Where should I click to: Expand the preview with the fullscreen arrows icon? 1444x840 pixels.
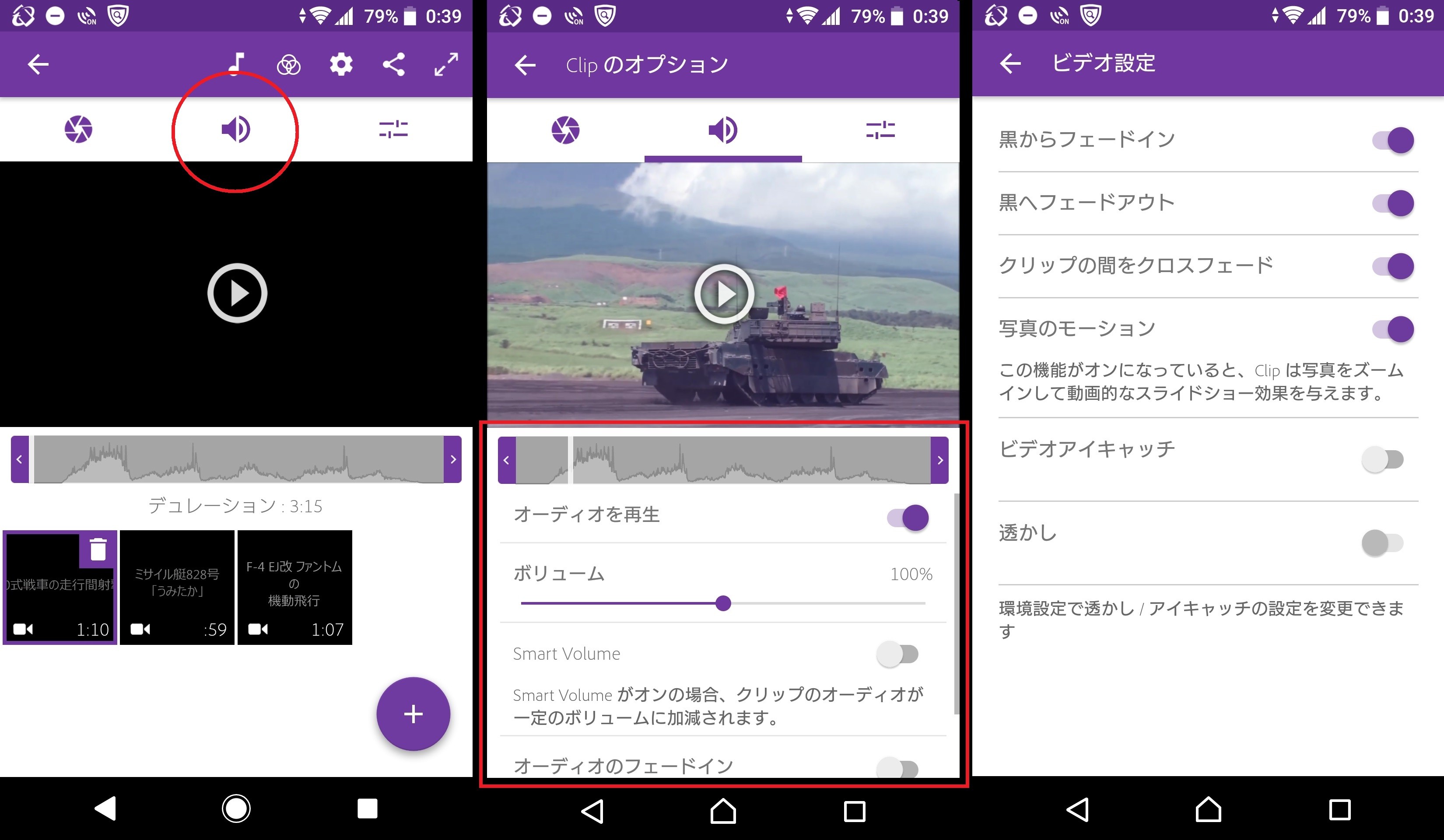[446, 64]
